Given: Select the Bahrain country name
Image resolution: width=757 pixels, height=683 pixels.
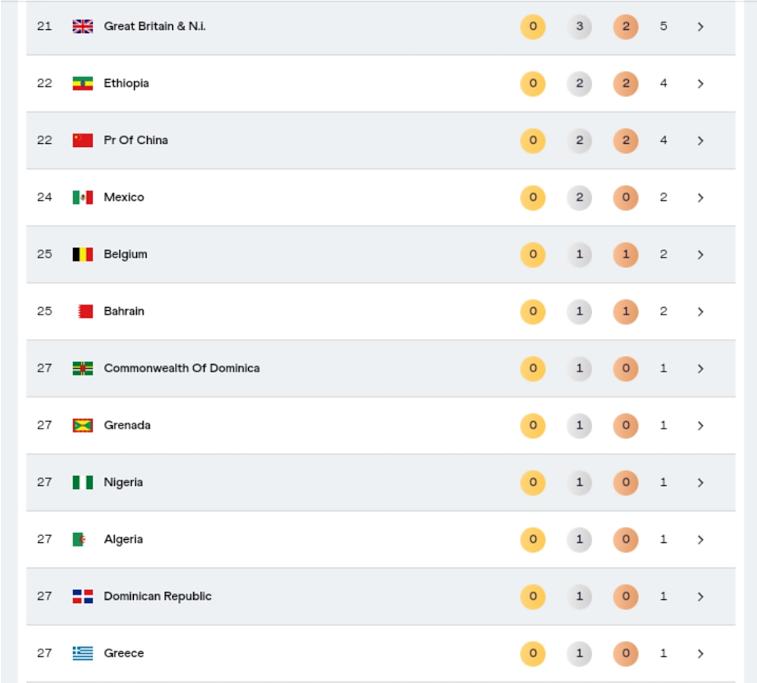Looking at the screenshot, I should [124, 311].
